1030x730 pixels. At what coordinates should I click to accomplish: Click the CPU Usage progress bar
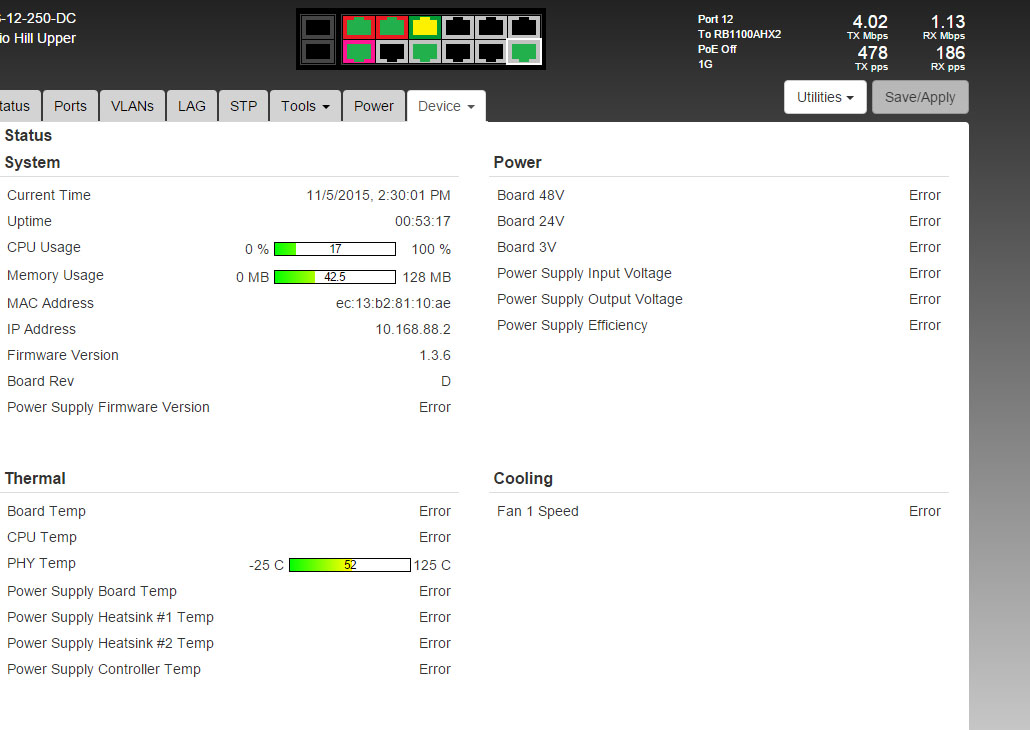pos(335,249)
